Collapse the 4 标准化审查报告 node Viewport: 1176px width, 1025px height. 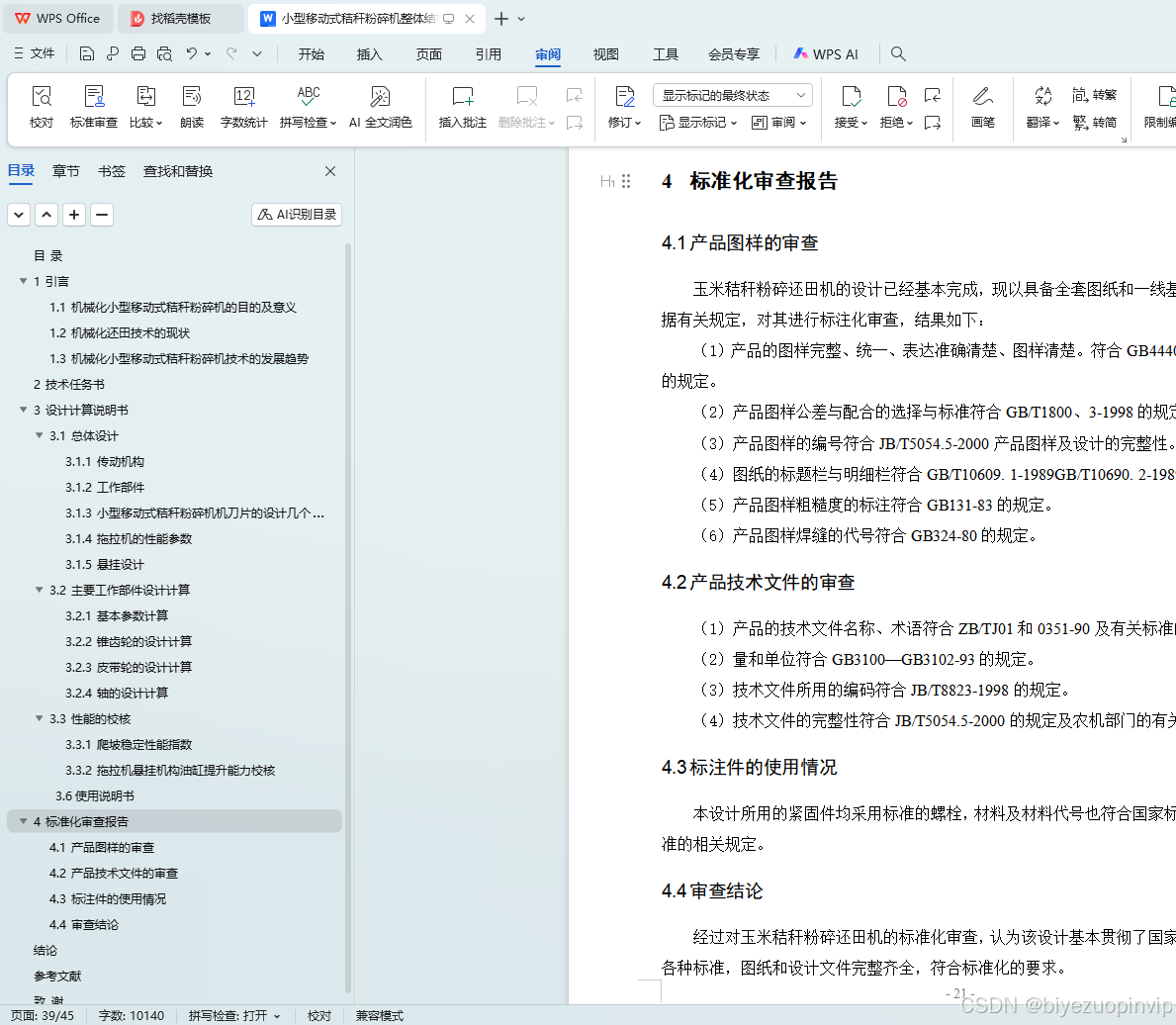24,821
